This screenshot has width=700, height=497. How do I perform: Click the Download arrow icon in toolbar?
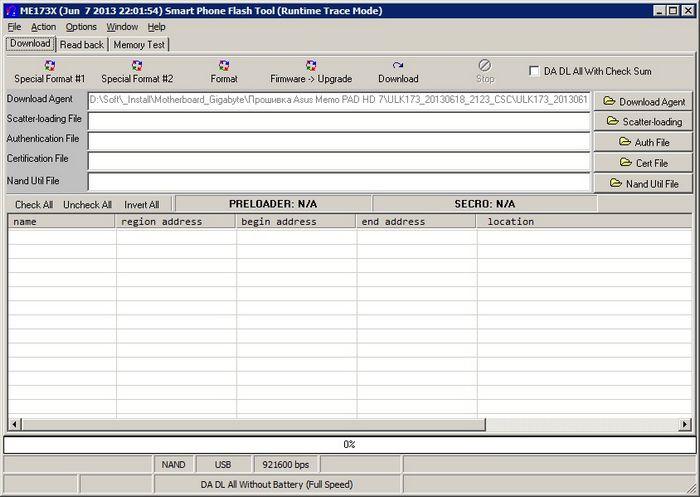[x=398, y=66]
